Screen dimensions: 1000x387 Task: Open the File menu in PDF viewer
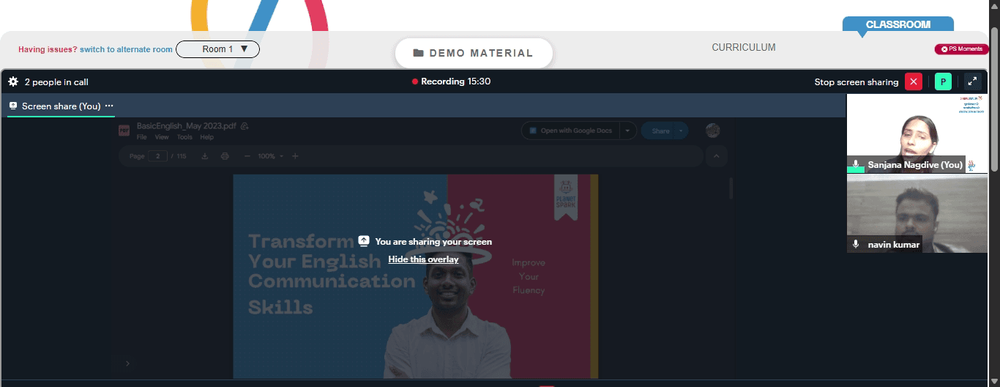142,137
